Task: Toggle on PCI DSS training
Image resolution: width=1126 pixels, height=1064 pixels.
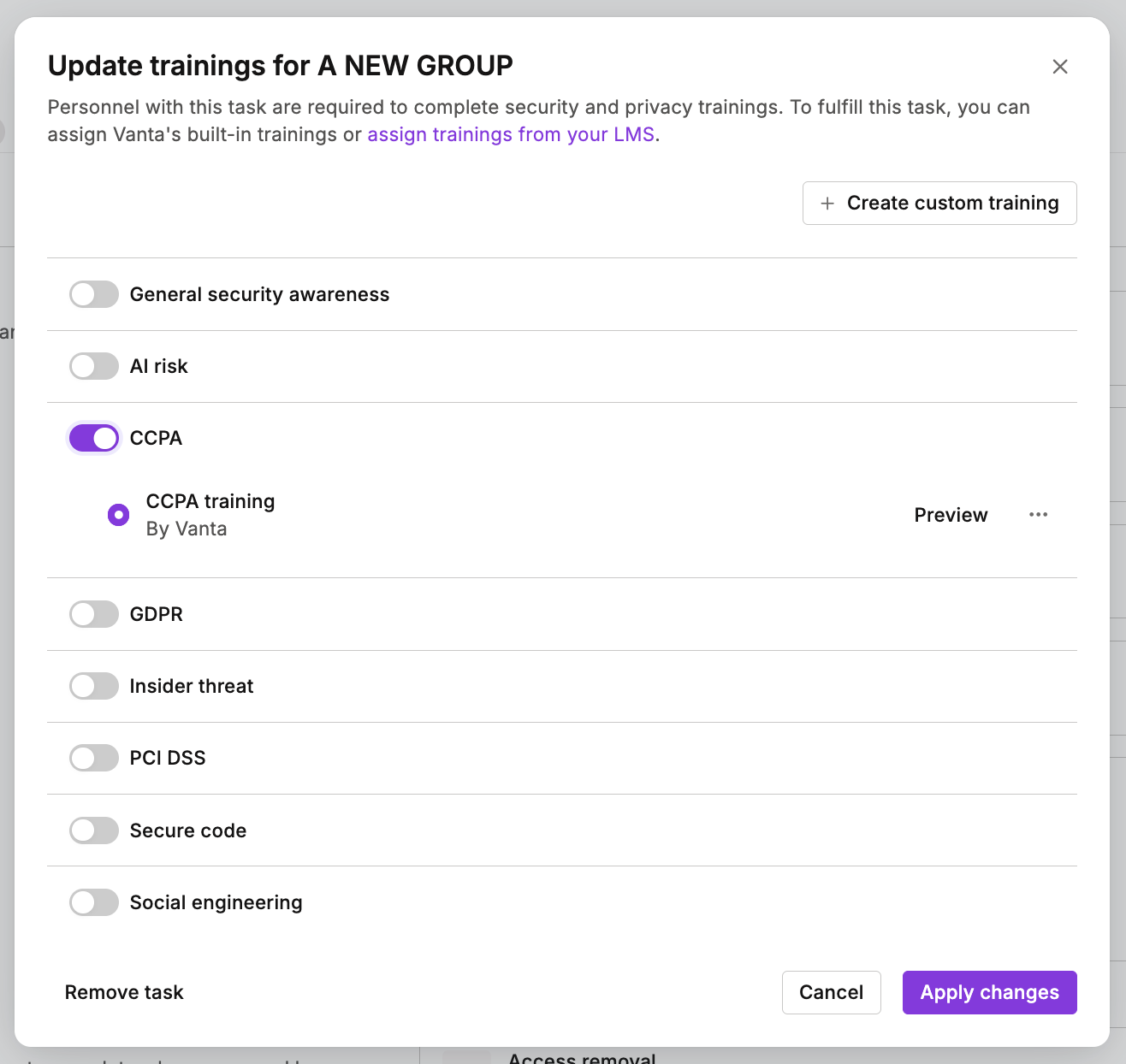Action: click(x=94, y=758)
